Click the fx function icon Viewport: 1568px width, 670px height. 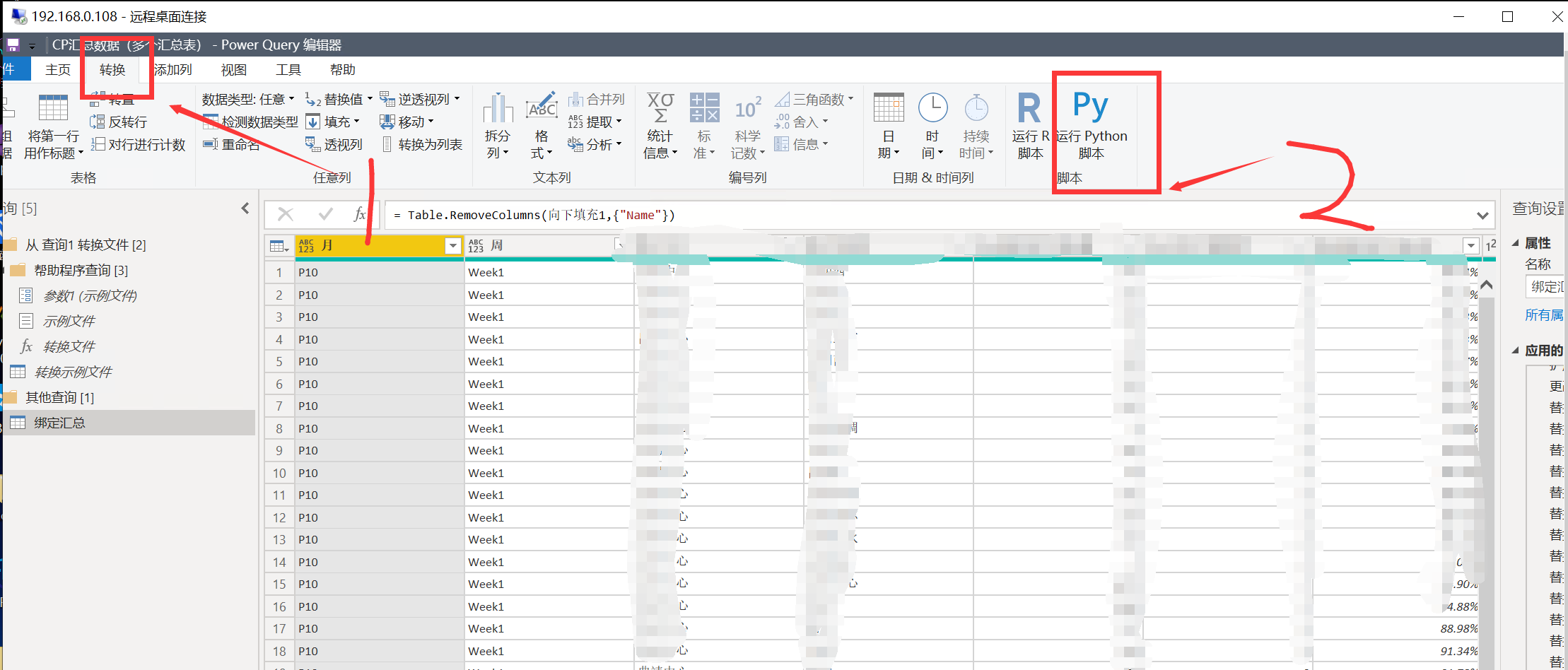[x=361, y=214]
